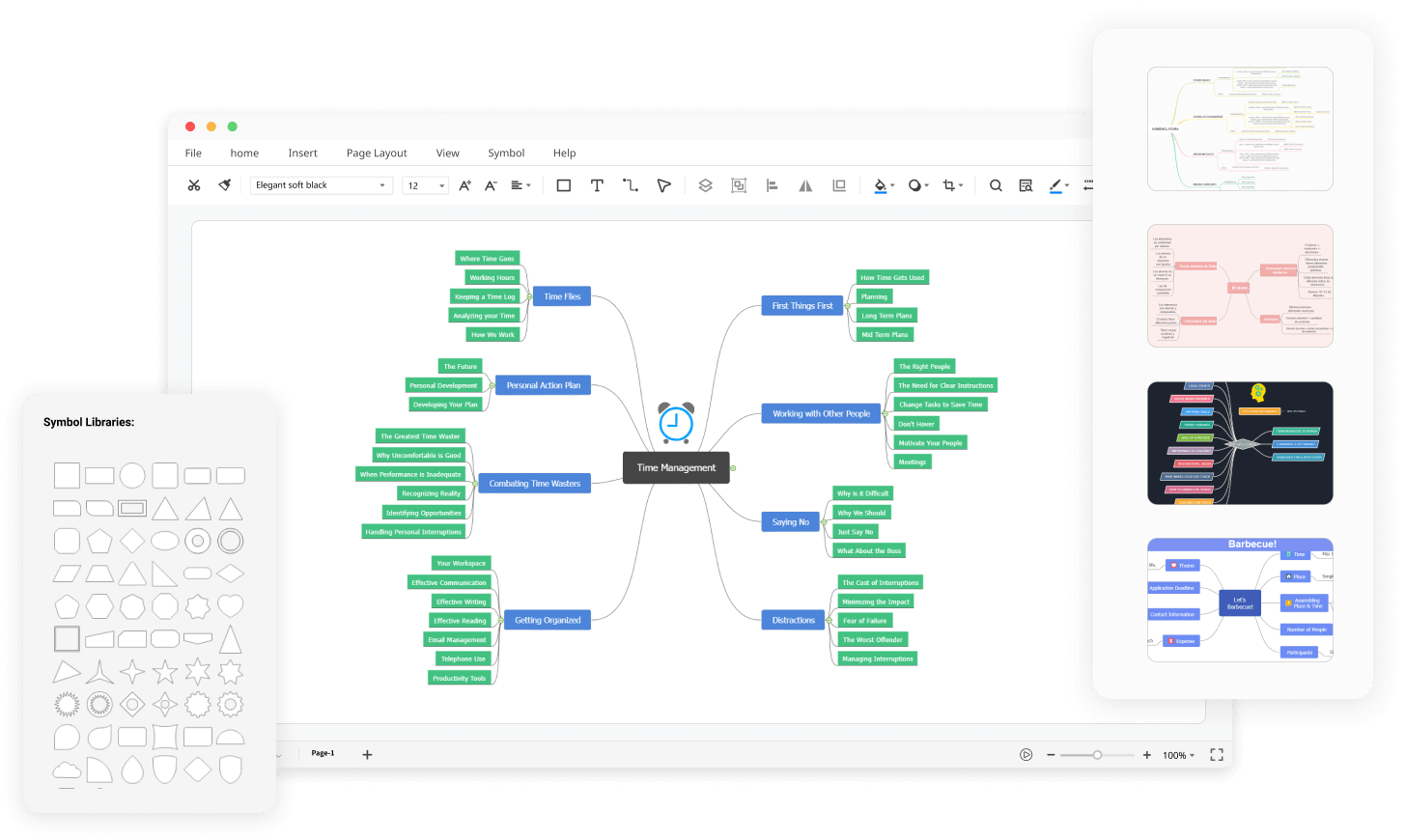This screenshot has height=840, width=1406.
Task: Start presentation with the play button
Action: tap(1026, 754)
